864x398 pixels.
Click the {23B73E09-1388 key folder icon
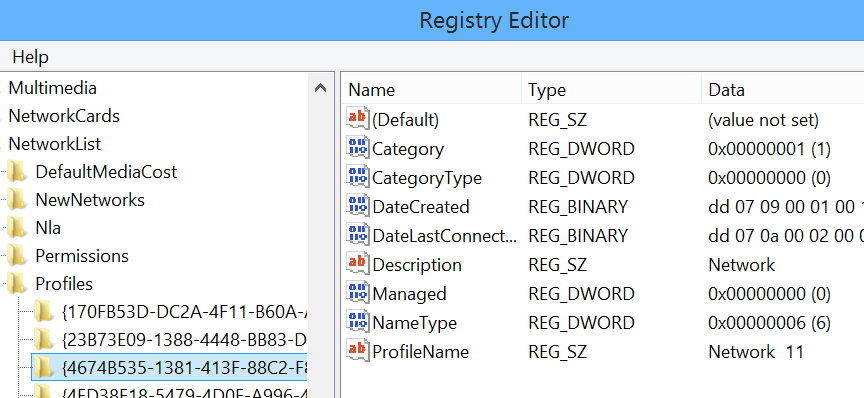44,340
